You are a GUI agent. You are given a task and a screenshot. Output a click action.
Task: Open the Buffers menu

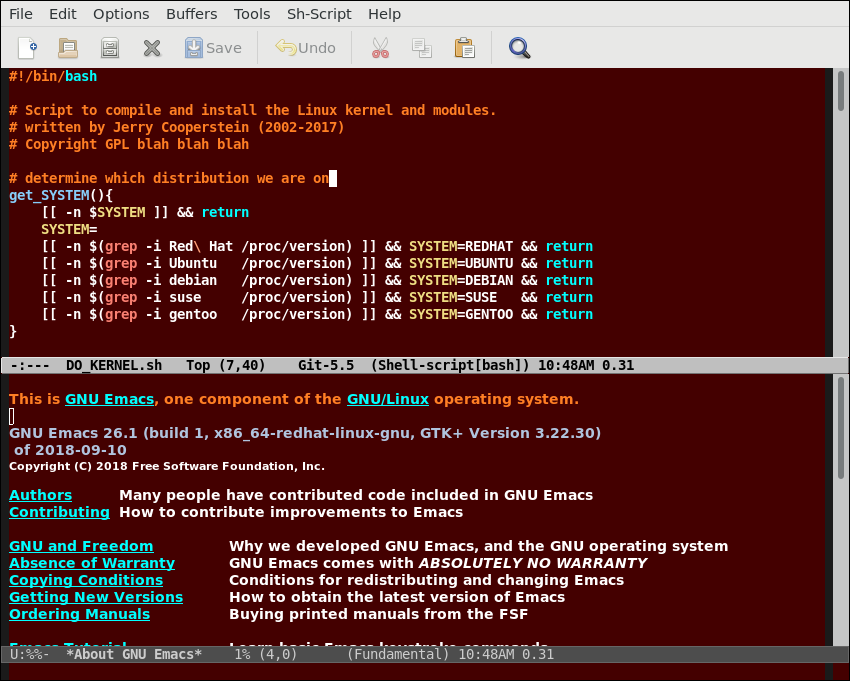(x=191, y=14)
